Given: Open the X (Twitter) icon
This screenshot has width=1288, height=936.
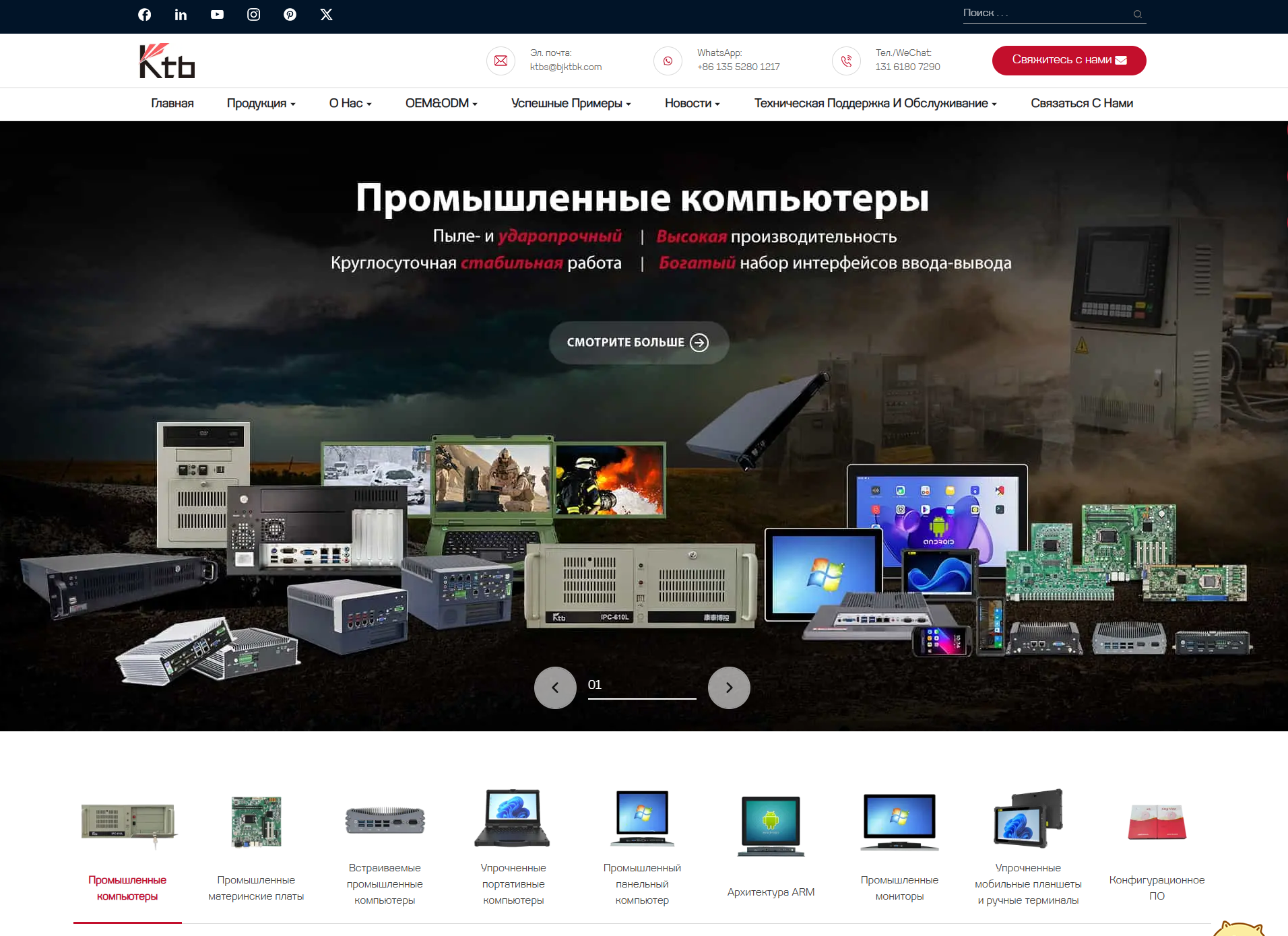Looking at the screenshot, I should tap(326, 15).
